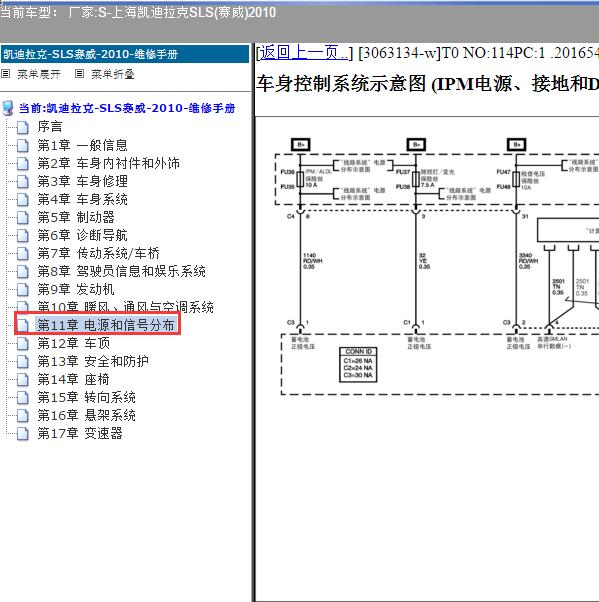The width and height of the screenshot is (599, 602).
Task: Open 第17章 变速器 chapter
Action: point(80,434)
